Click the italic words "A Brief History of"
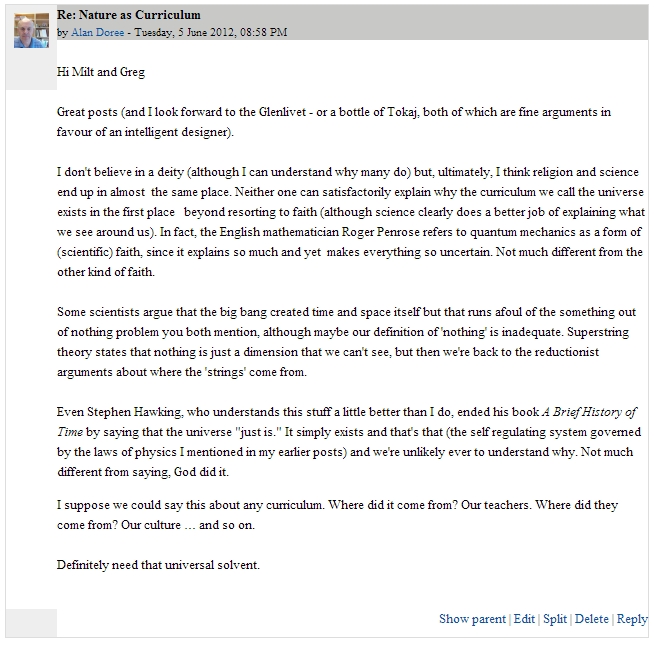 click(x=588, y=412)
